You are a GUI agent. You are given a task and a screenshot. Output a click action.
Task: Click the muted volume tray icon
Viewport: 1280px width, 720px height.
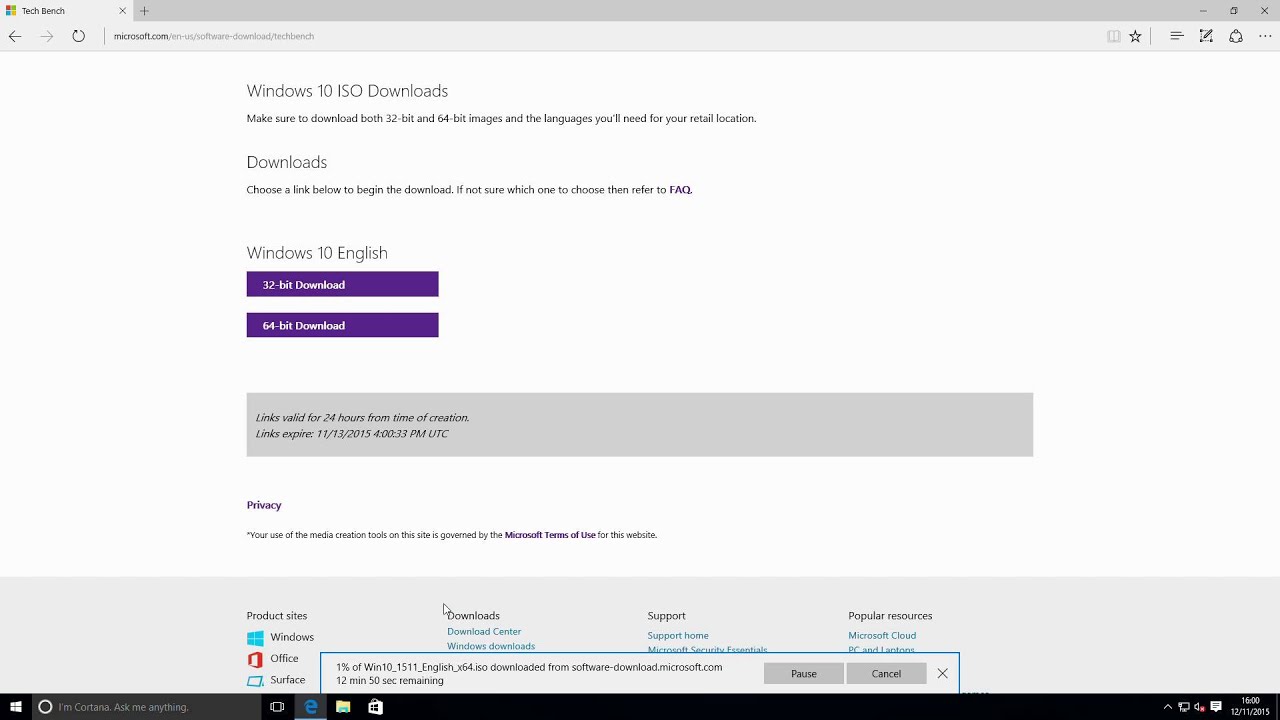[x=1199, y=707]
